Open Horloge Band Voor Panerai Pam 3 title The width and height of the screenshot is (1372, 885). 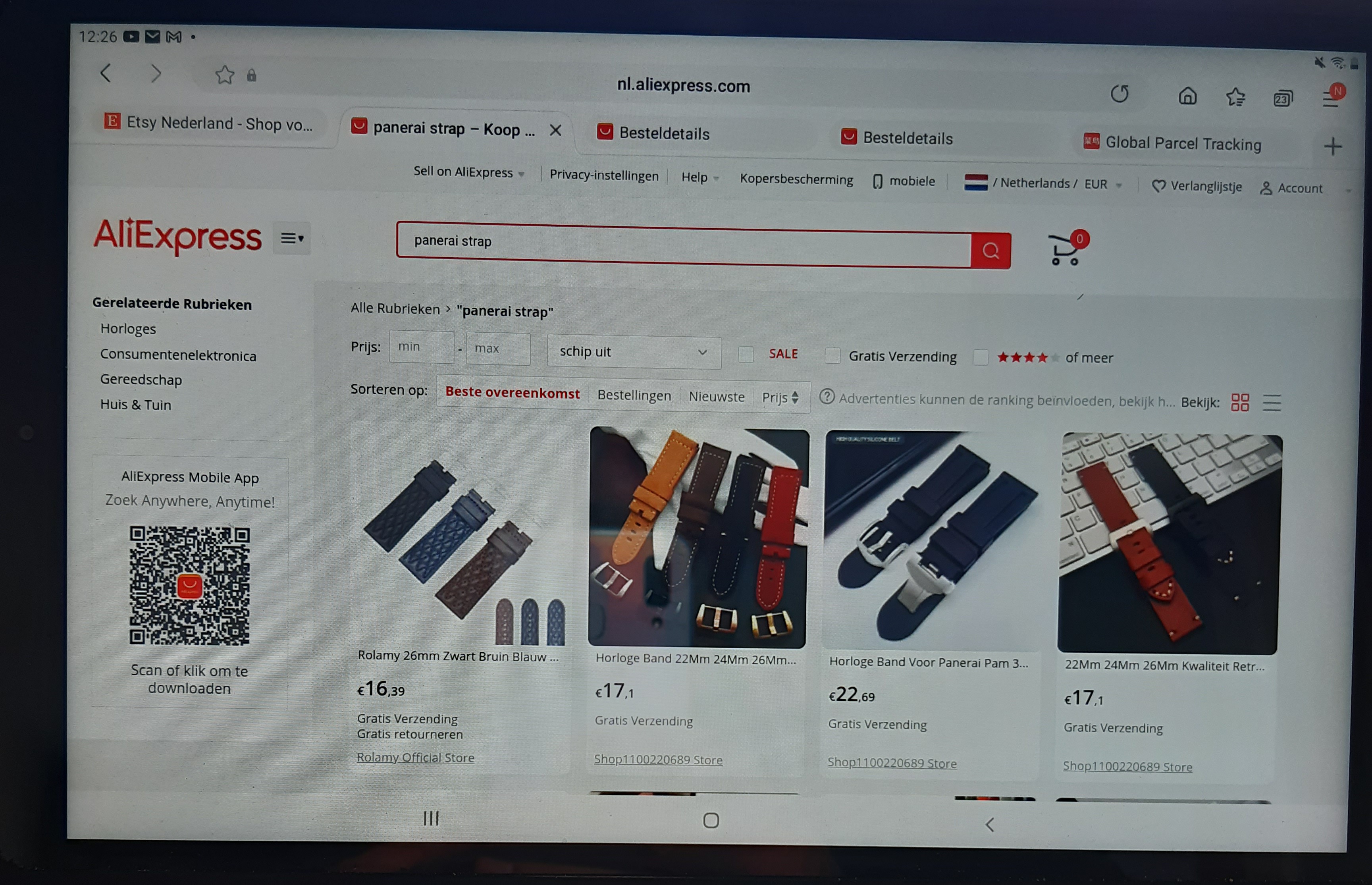(x=929, y=662)
